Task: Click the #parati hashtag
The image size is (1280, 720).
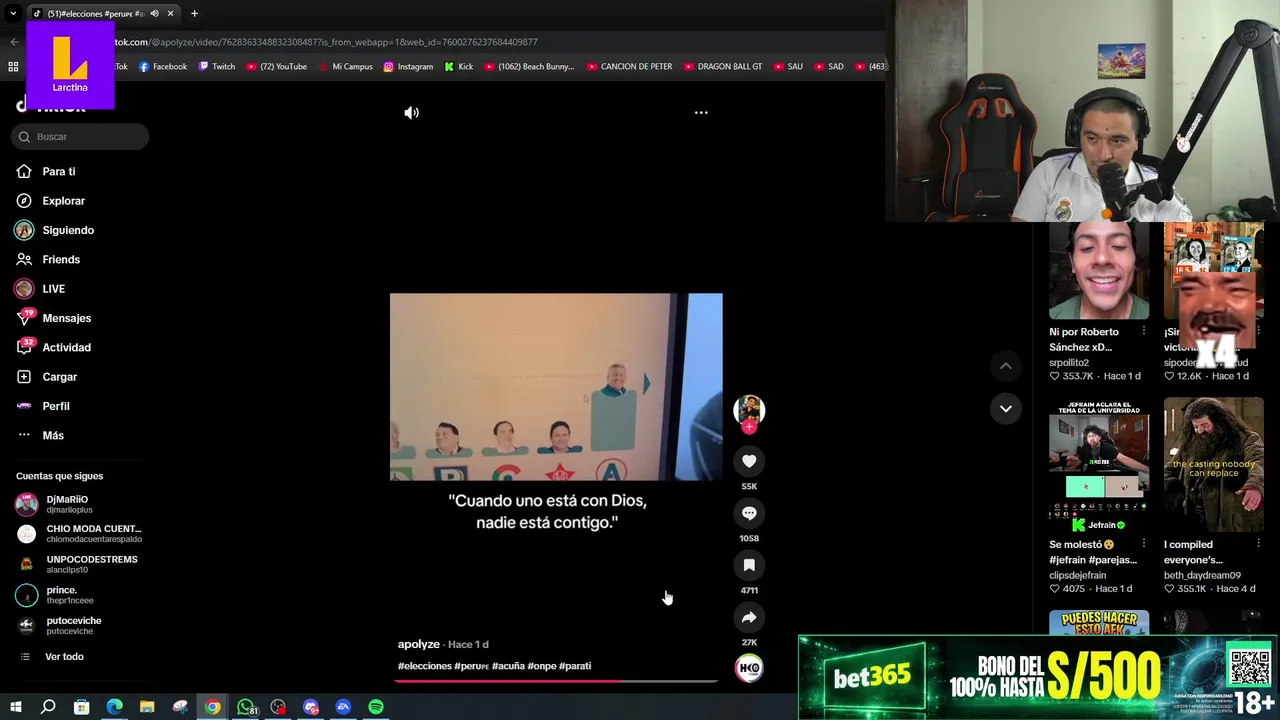Action: pyautogui.click(x=575, y=666)
